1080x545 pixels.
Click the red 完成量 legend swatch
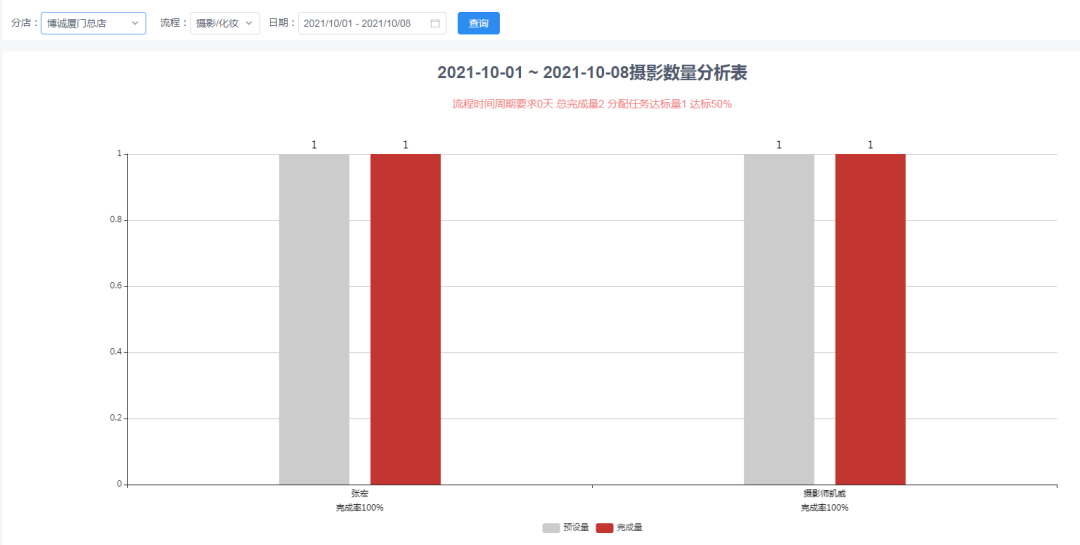tap(604, 528)
